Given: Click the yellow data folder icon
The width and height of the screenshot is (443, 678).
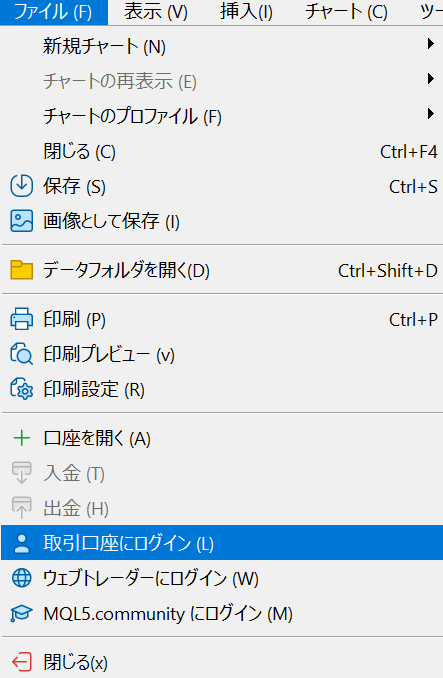Looking at the screenshot, I should click(x=21, y=270).
